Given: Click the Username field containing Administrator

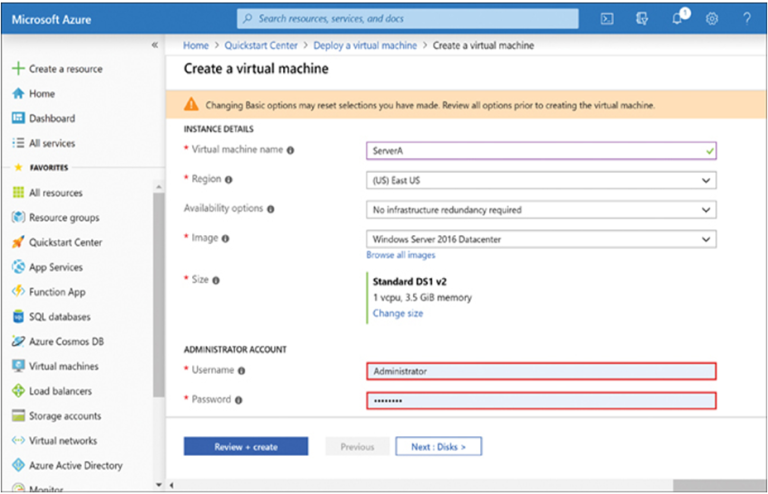Looking at the screenshot, I should pos(541,371).
